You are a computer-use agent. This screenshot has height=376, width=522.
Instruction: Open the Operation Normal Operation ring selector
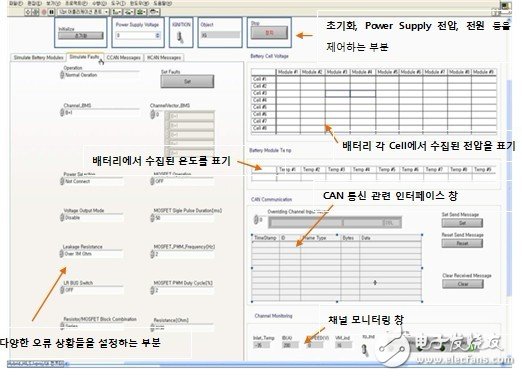[100, 75]
